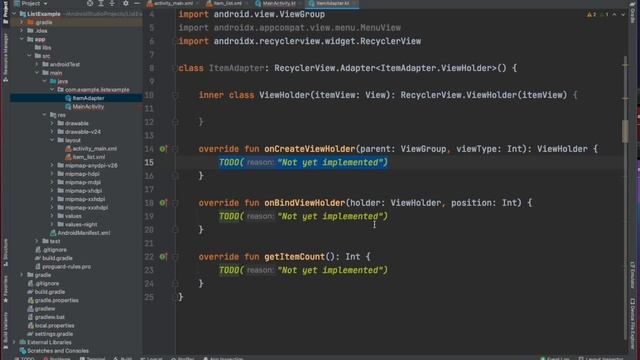Viewport: 640px width, 360px height.
Task: Expand the External Libraries node
Action: pos(14,342)
